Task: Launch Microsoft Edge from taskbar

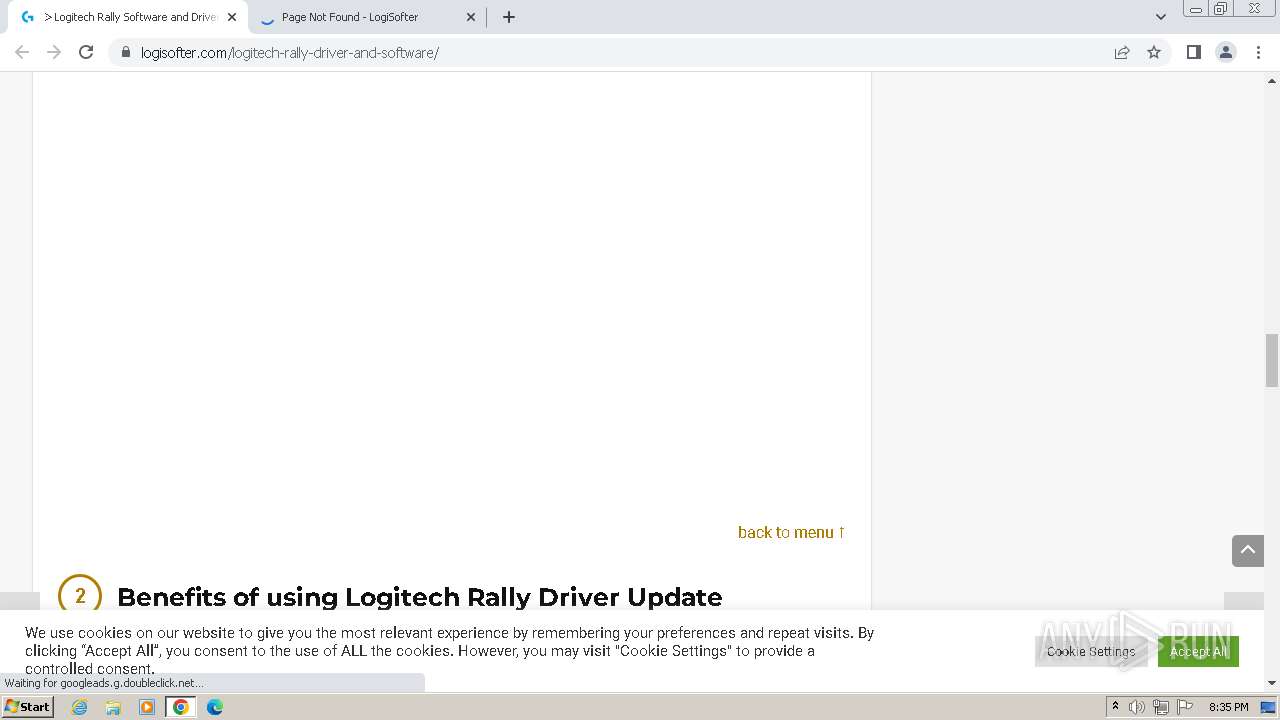Action: tap(215, 707)
